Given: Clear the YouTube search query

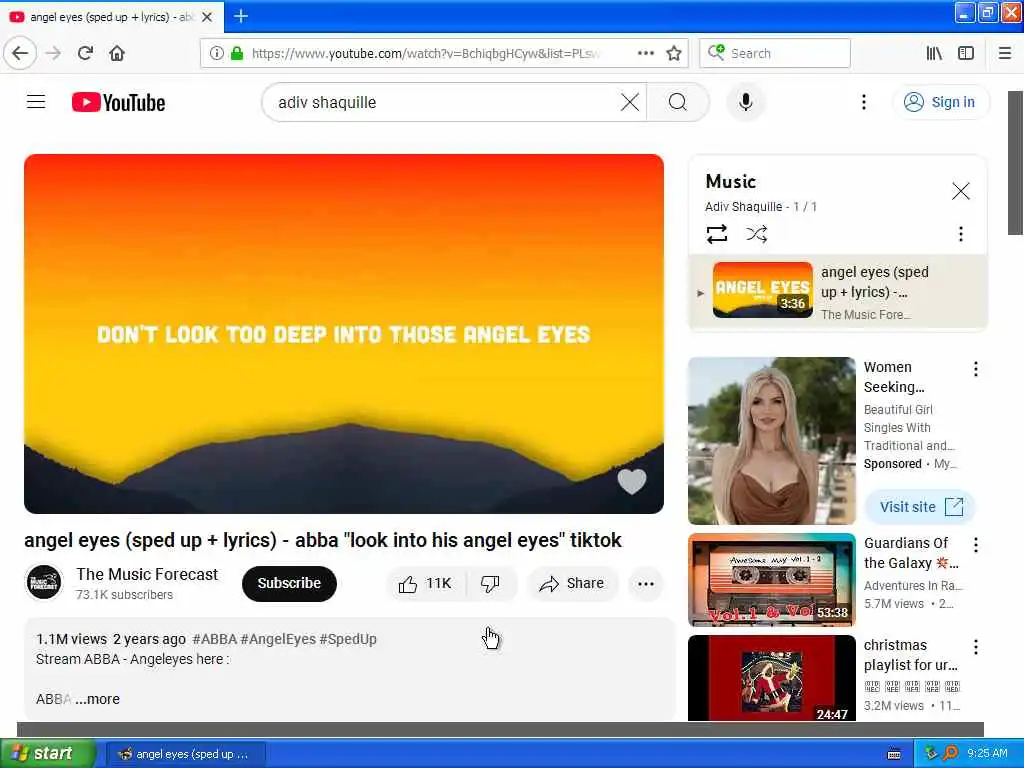Looking at the screenshot, I should 630,103.
